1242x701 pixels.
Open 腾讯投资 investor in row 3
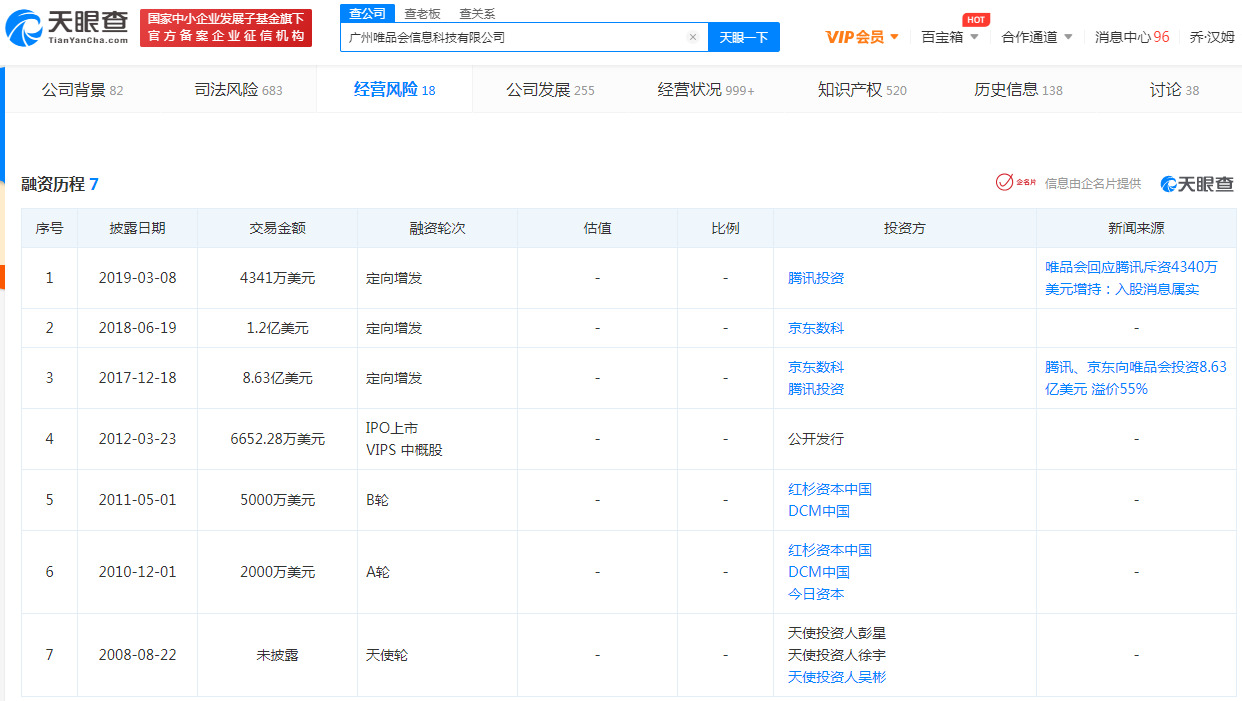pyautogui.click(x=816, y=389)
